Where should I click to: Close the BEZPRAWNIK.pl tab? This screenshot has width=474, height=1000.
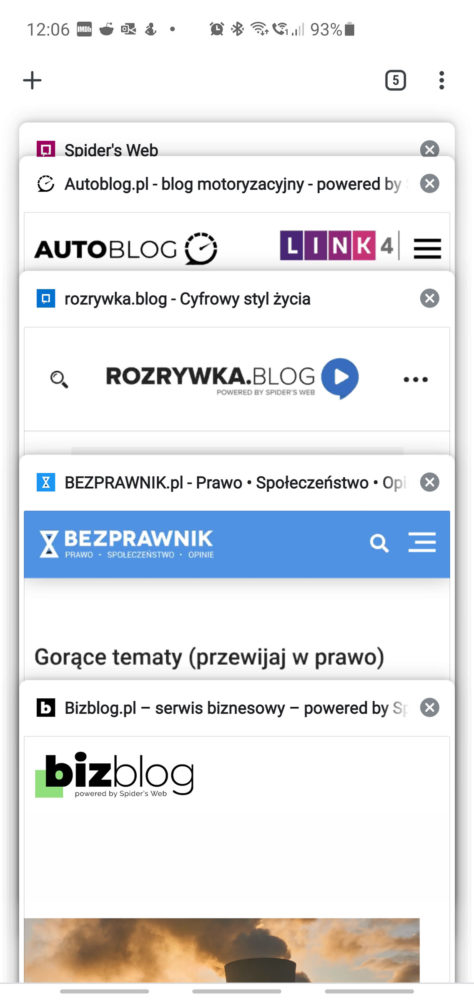[x=429, y=482]
